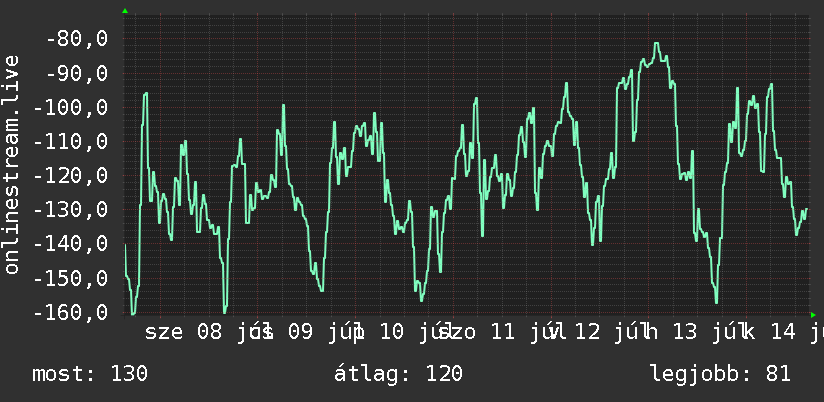Image resolution: width=824 pixels, height=402 pixels.
Task: Click the -90,0 Y-axis label
Action: [77, 74]
